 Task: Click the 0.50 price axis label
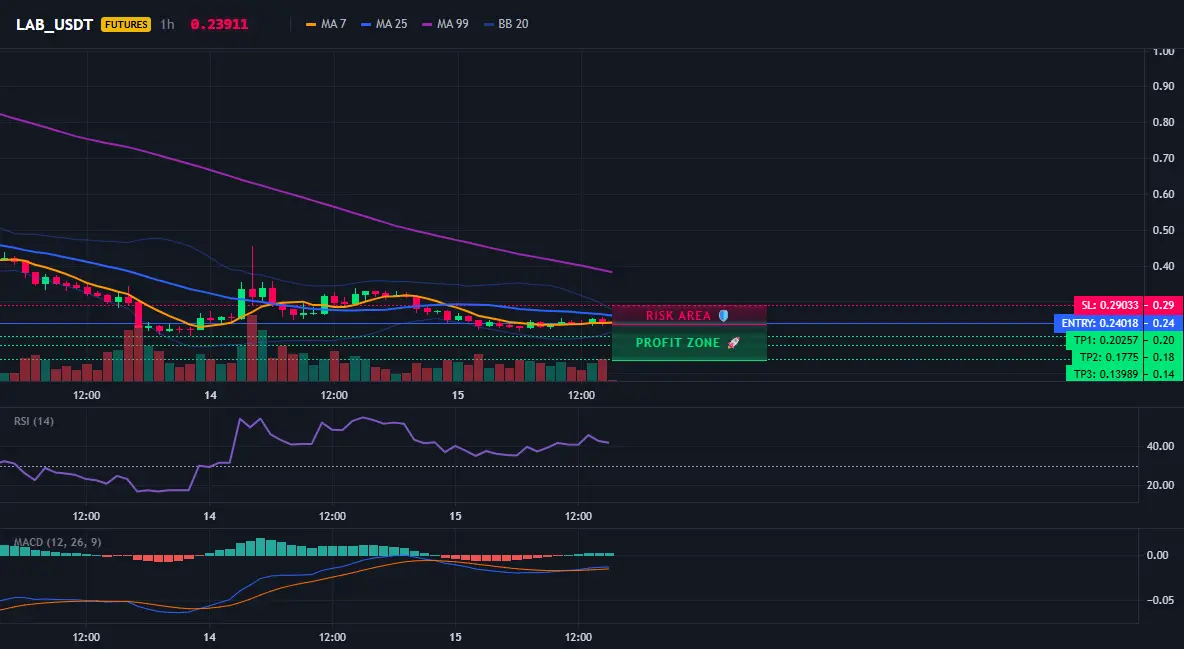(1164, 230)
